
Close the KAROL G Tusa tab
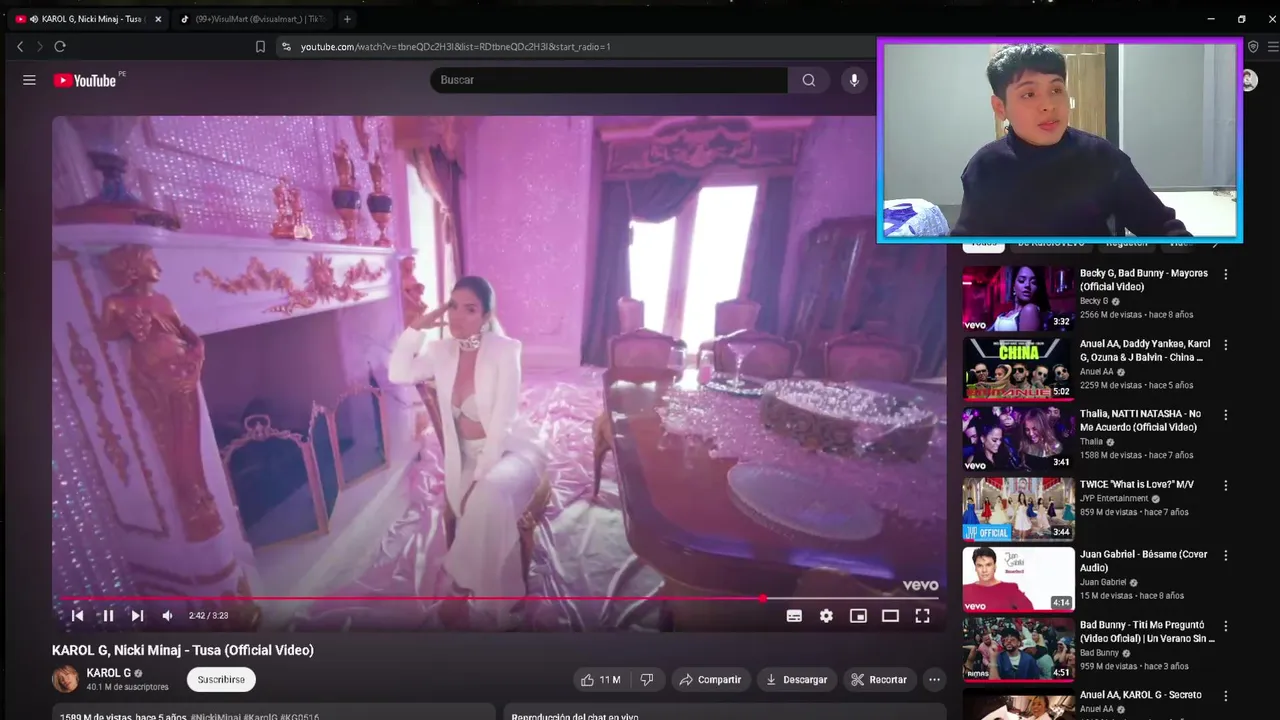(x=157, y=19)
